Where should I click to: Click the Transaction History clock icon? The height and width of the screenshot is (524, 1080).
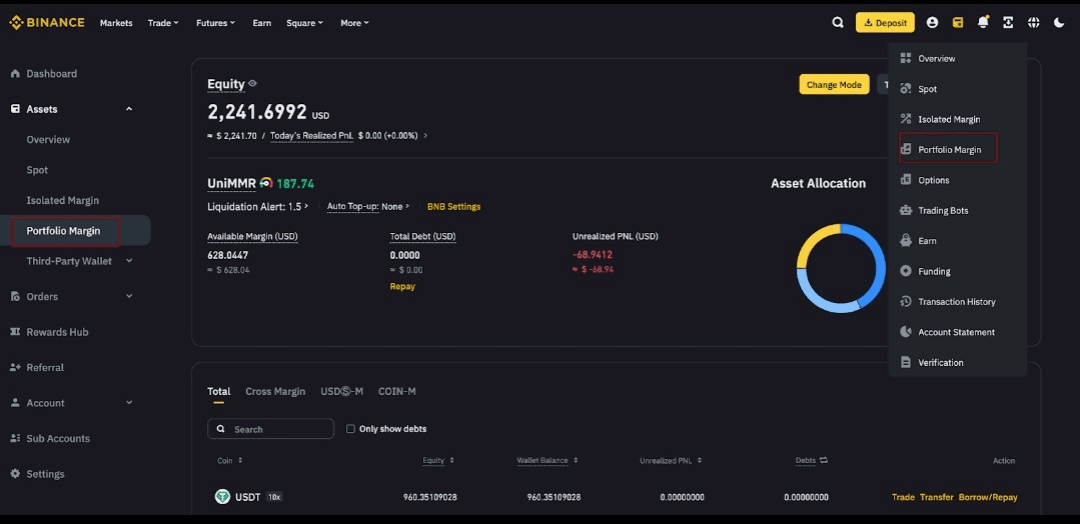point(906,302)
